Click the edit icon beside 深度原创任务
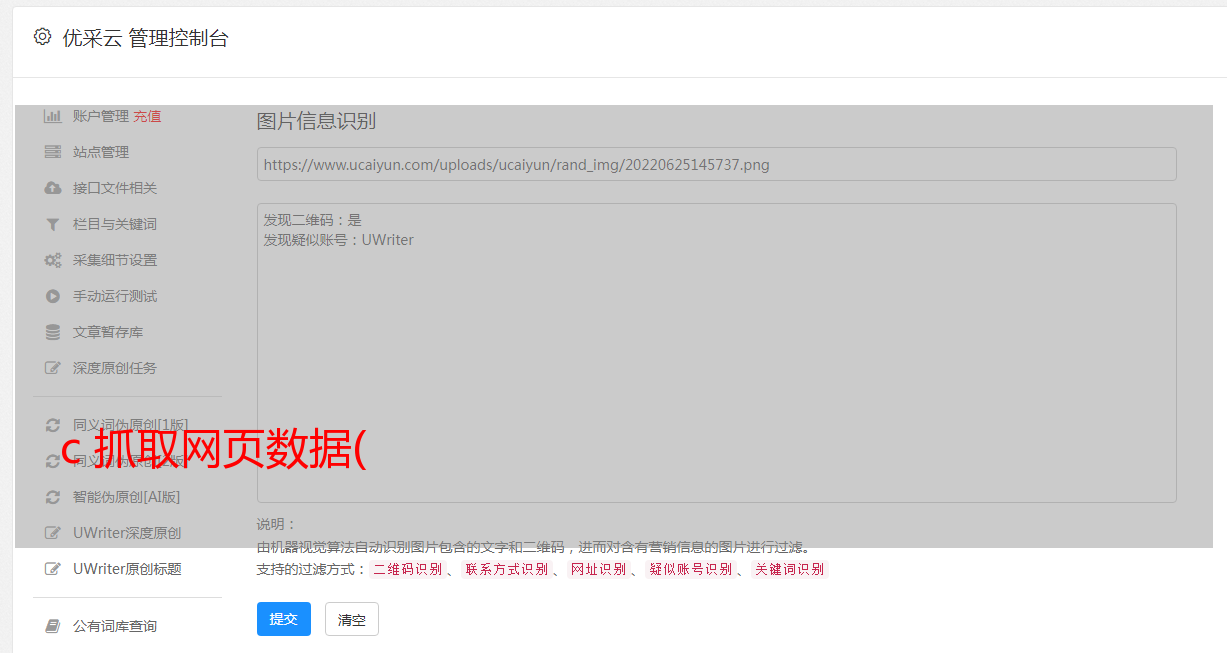1227x653 pixels. tap(53, 368)
